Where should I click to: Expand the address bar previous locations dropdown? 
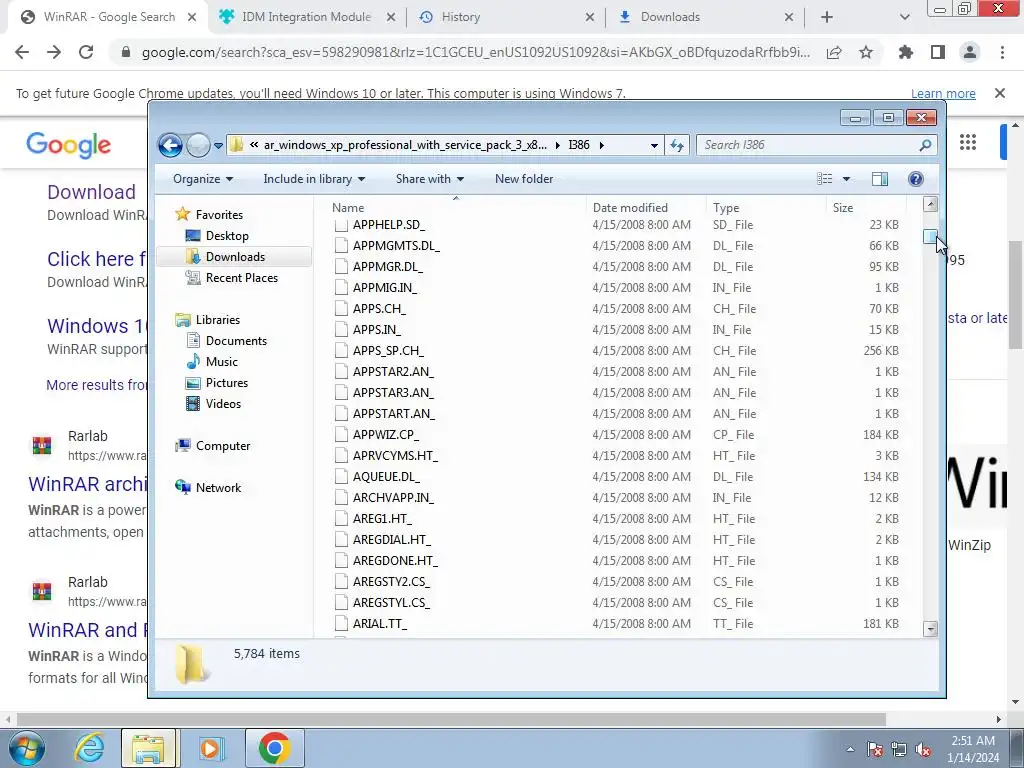point(654,145)
